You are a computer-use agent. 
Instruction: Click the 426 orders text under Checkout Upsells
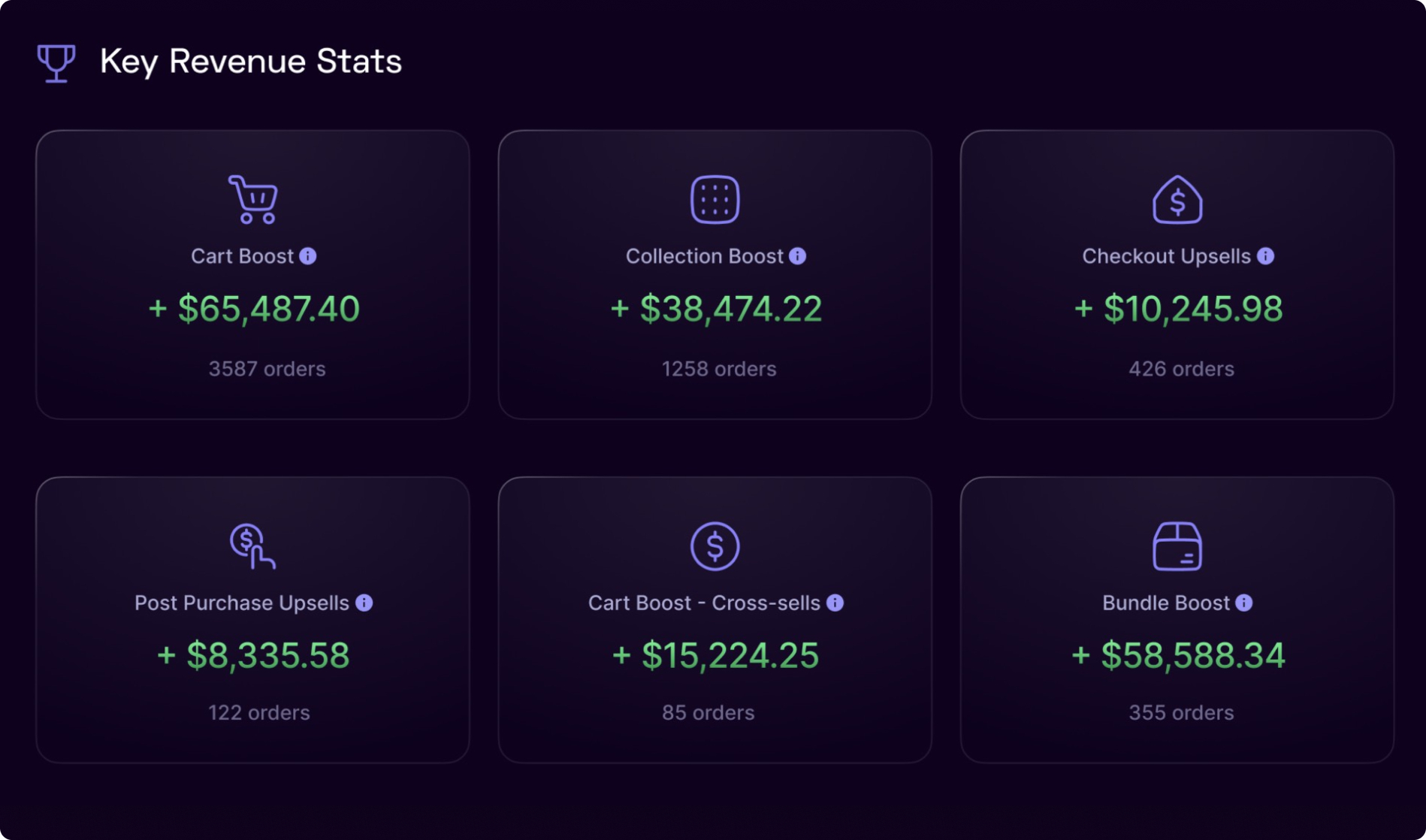[1181, 369]
